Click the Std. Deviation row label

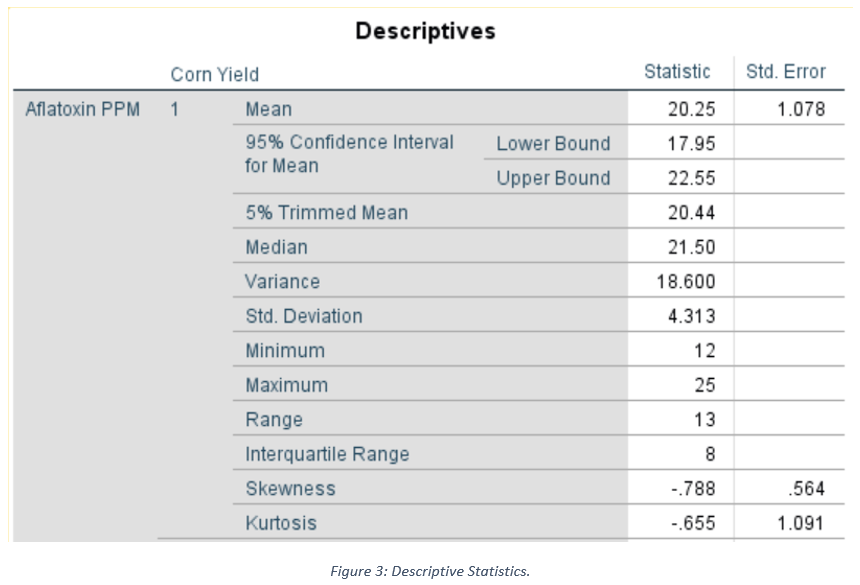coord(304,316)
